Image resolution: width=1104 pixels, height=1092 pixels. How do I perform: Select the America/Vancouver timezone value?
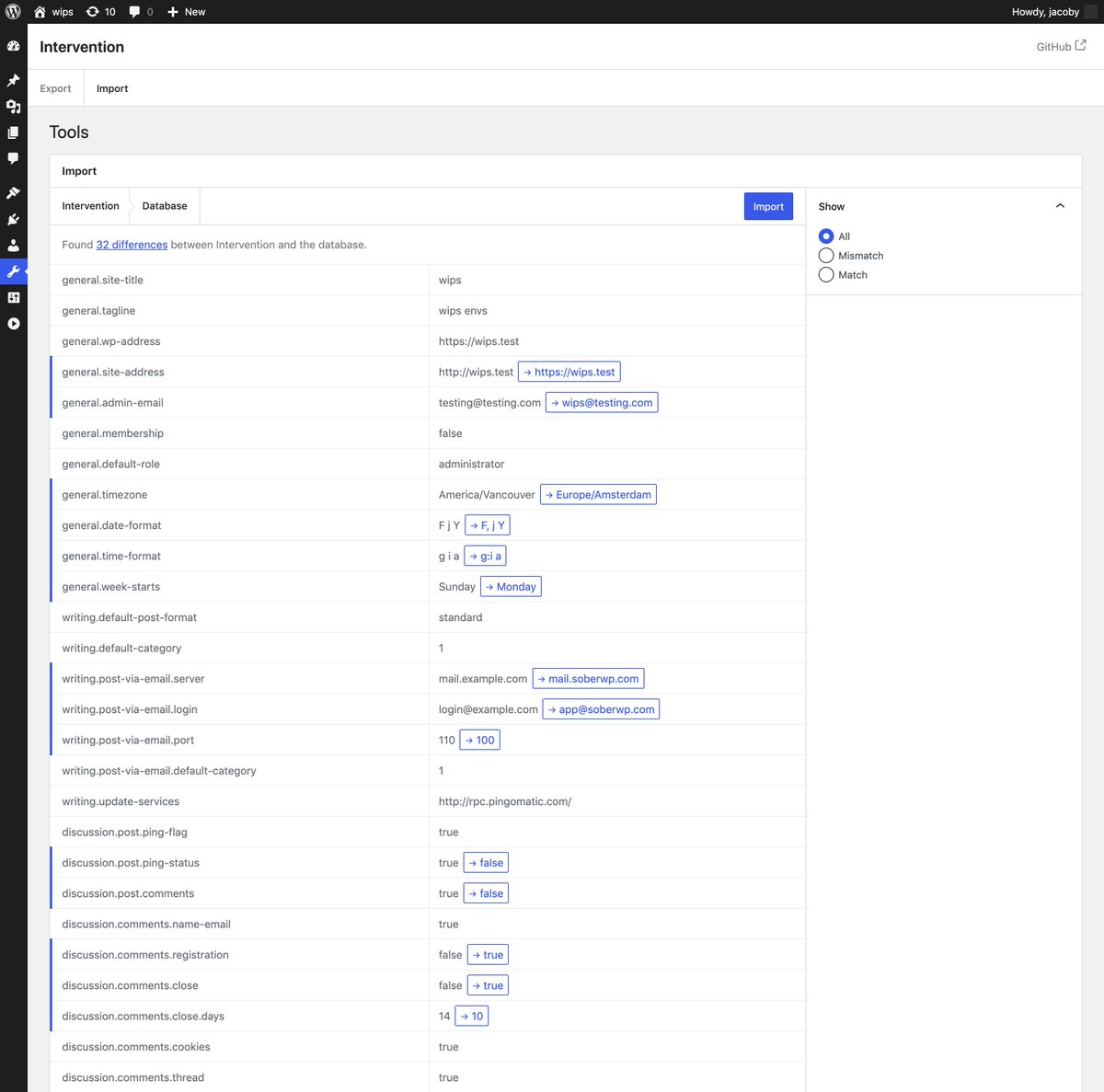[x=487, y=495]
